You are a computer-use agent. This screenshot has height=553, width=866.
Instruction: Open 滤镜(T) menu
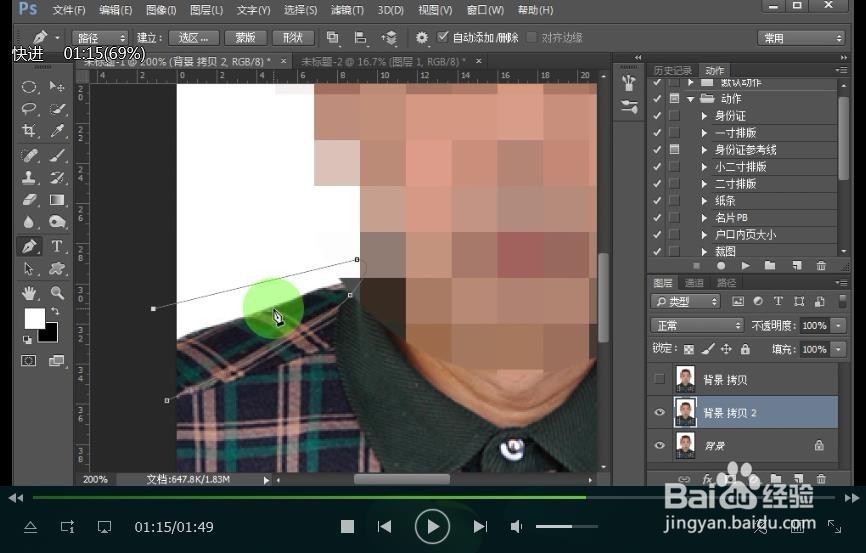click(x=347, y=10)
